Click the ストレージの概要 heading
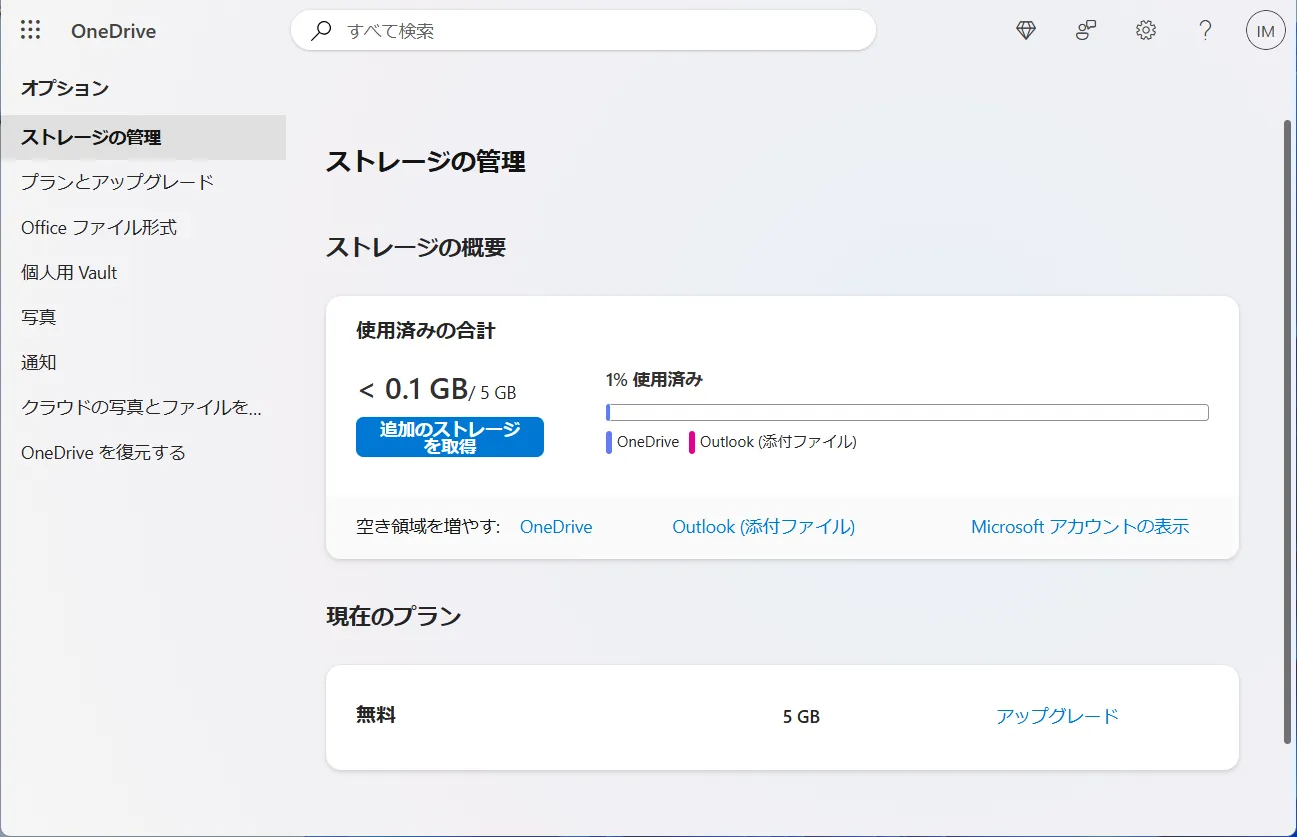The image size is (1297, 837). [416, 247]
